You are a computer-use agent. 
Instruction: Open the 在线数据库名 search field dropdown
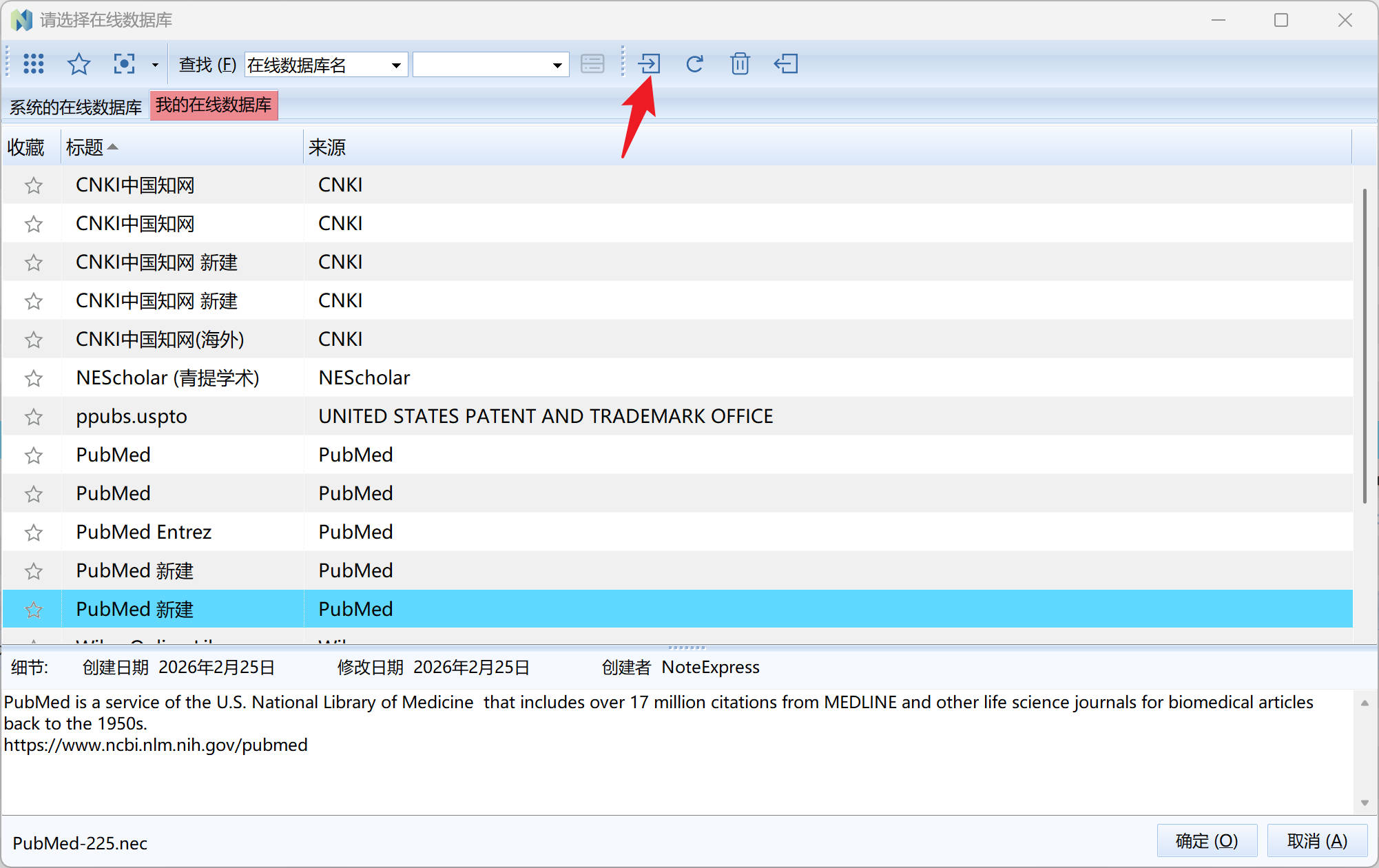point(396,65)
